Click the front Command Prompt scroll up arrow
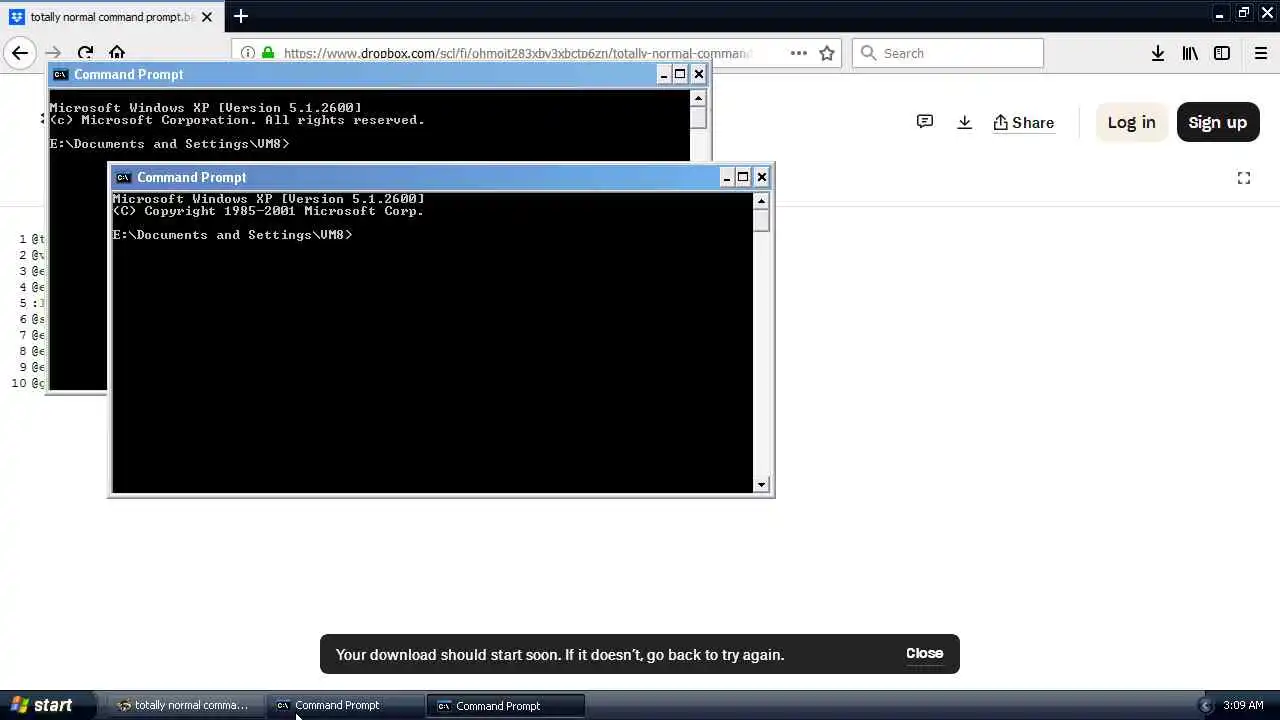 pos(761,201)
